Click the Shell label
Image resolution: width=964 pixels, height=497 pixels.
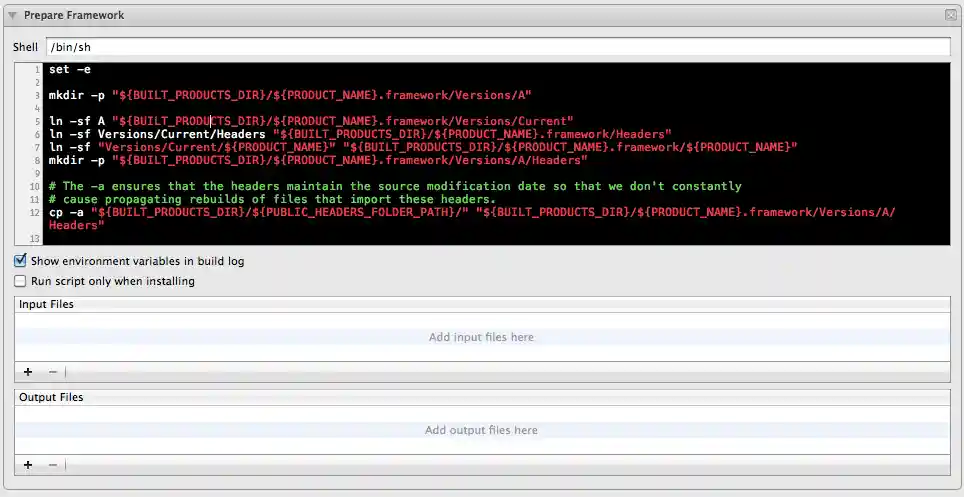click(25, 47)
